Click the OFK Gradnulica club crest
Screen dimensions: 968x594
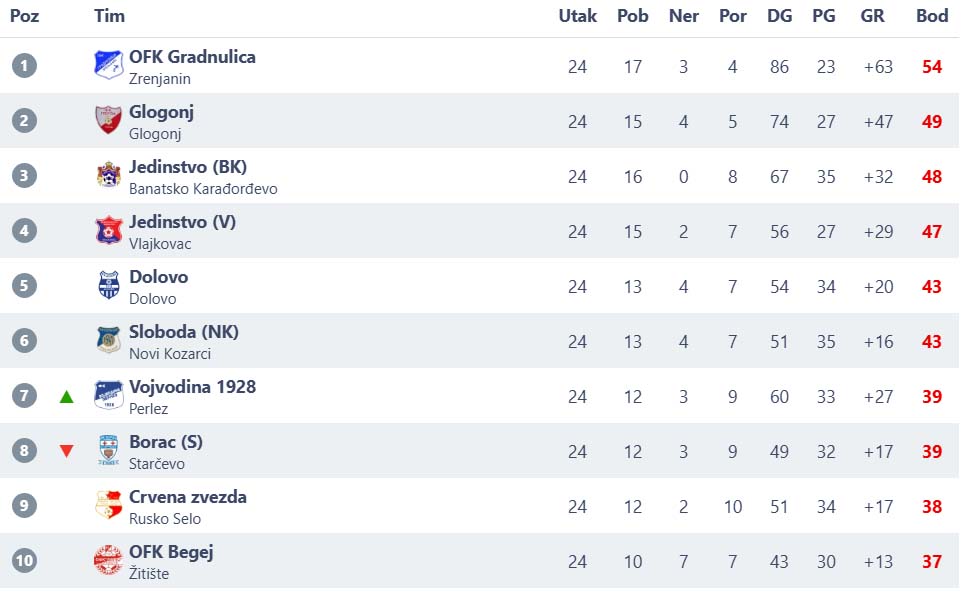click(x=108, y=65)
